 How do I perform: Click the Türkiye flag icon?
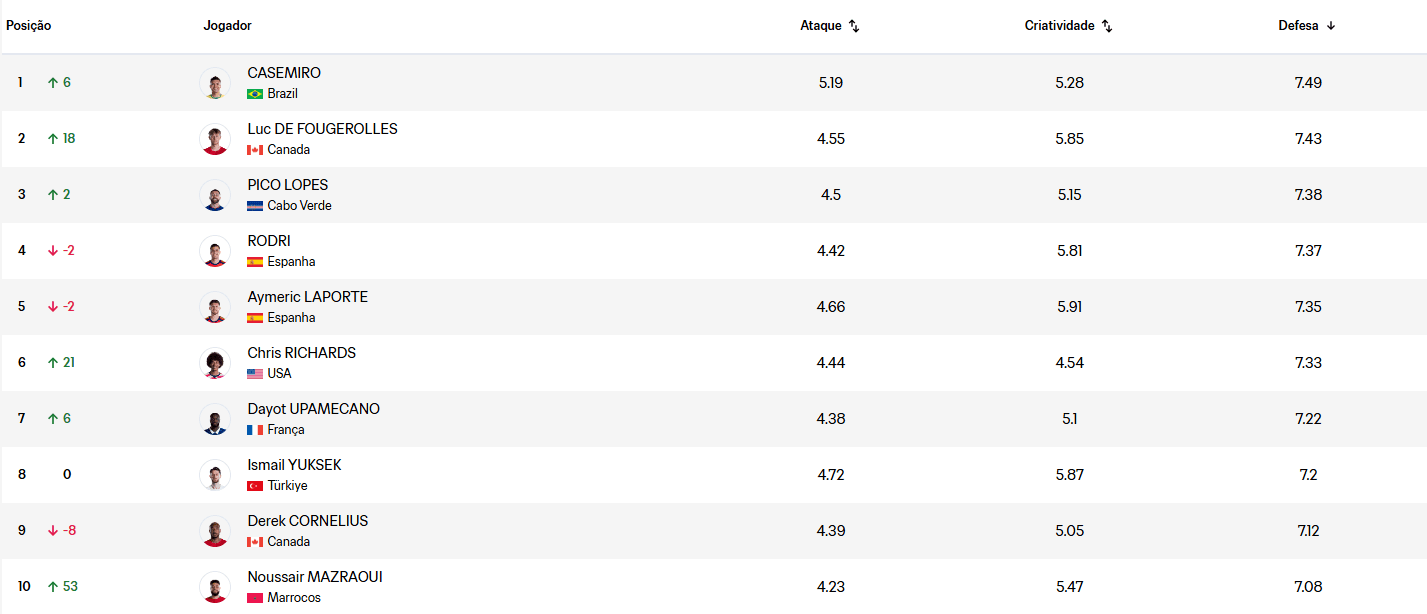point(255,486)
